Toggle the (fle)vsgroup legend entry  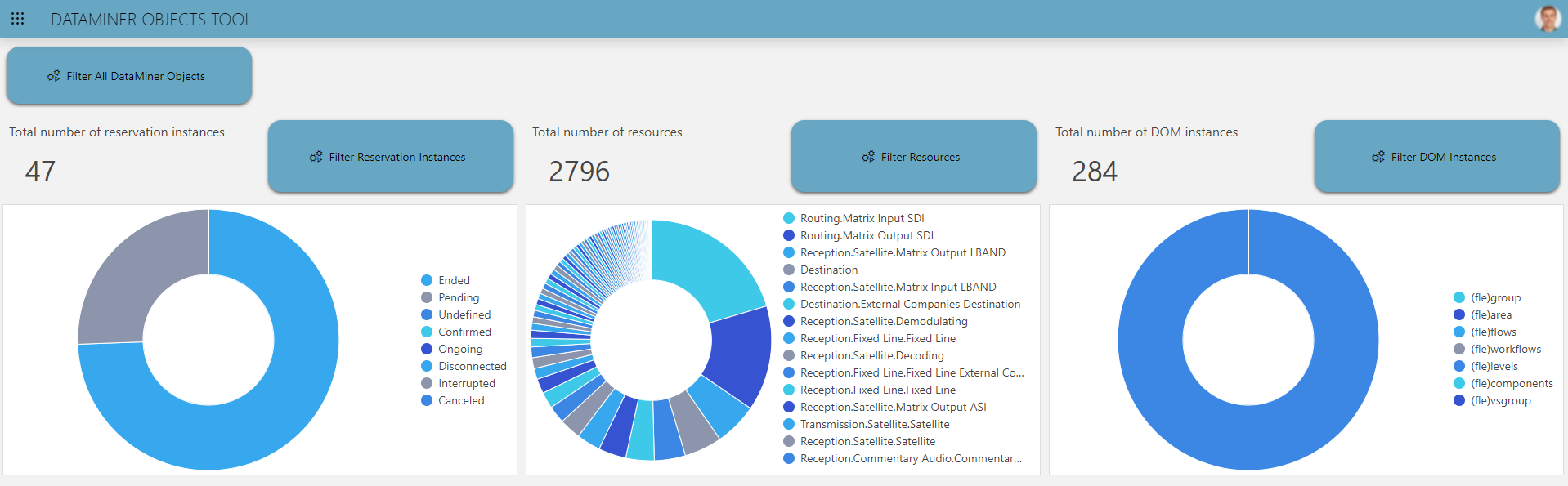tap(1492, 400)
